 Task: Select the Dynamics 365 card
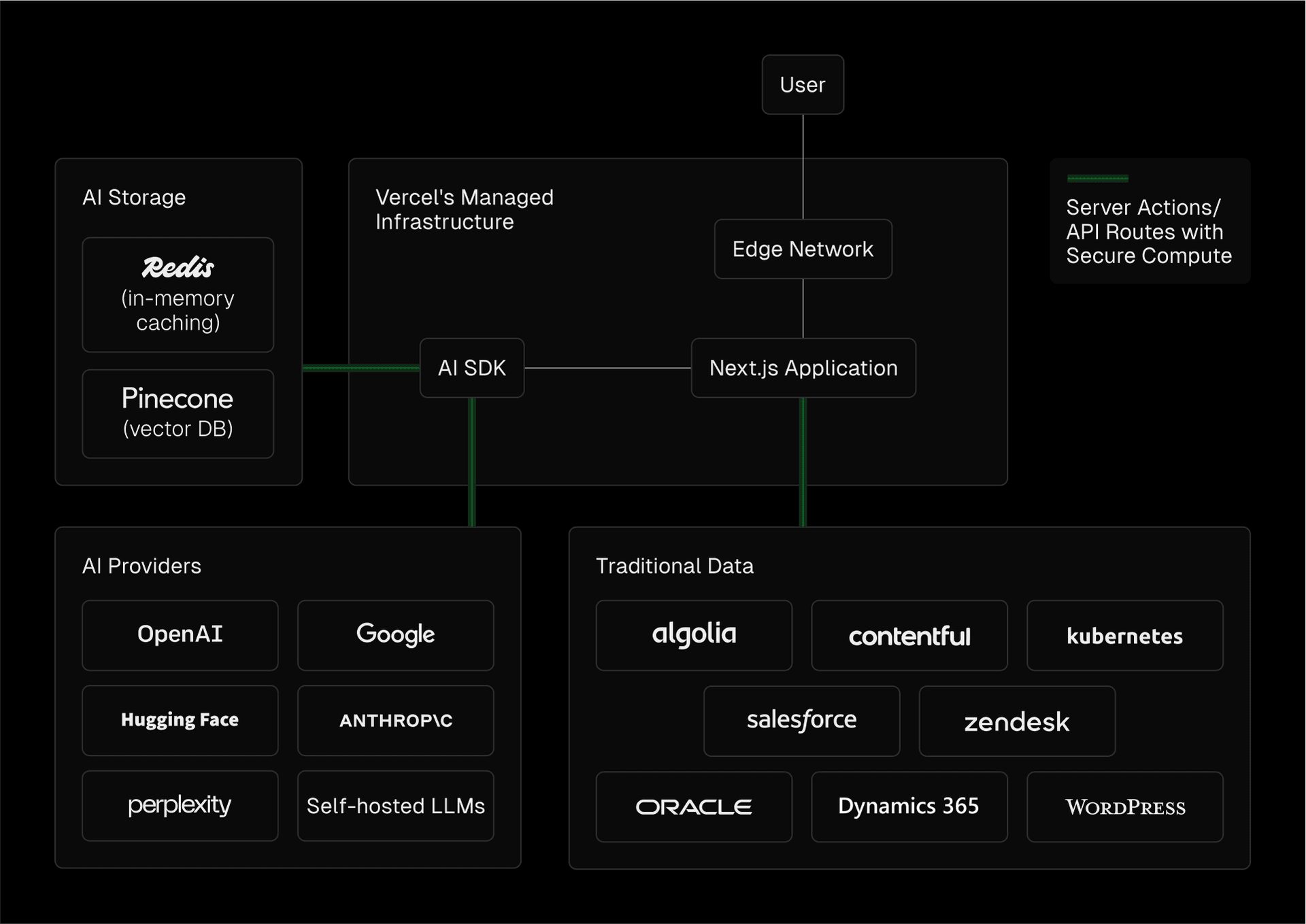click(909, 807)
